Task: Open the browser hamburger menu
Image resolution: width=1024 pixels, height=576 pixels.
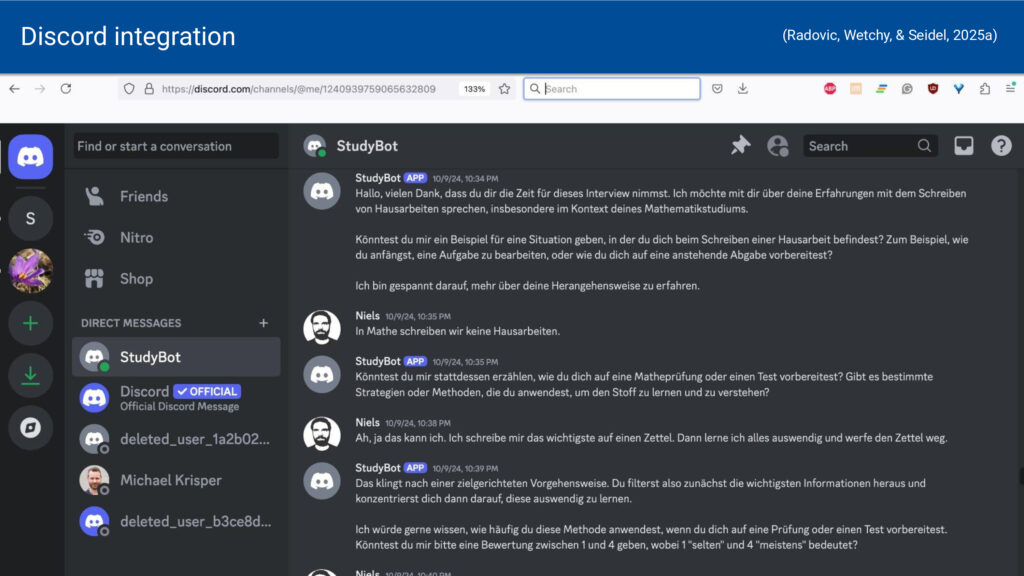Action: click(1010, 89)
